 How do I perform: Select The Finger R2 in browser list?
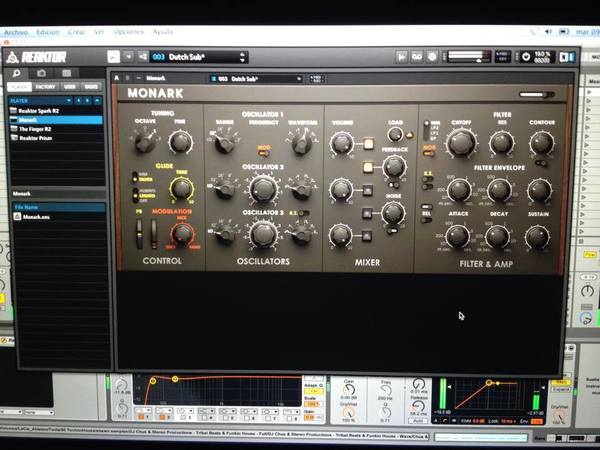(x=35, y=129)
